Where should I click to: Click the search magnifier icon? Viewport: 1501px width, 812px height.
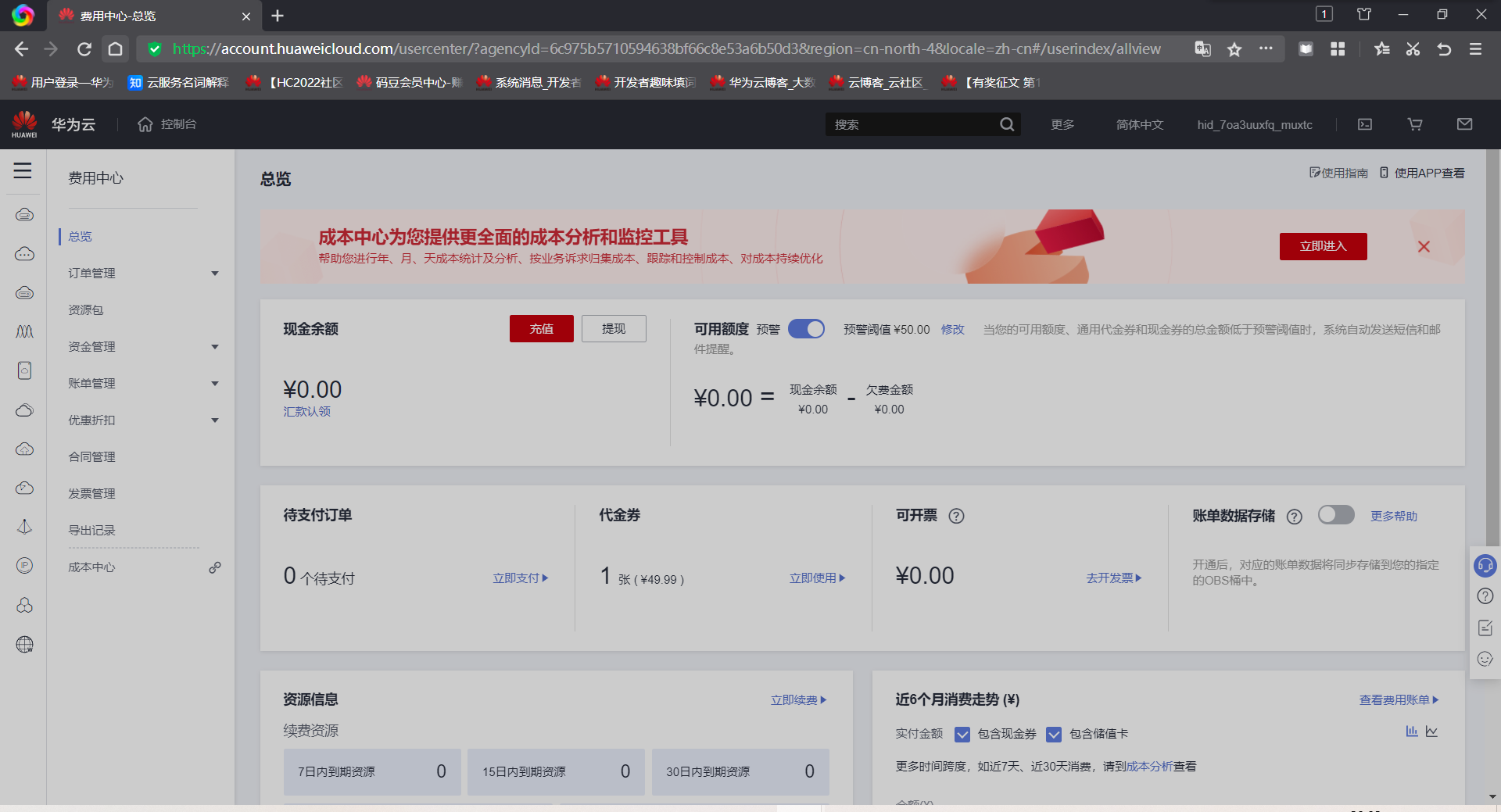pos(1007,124)
